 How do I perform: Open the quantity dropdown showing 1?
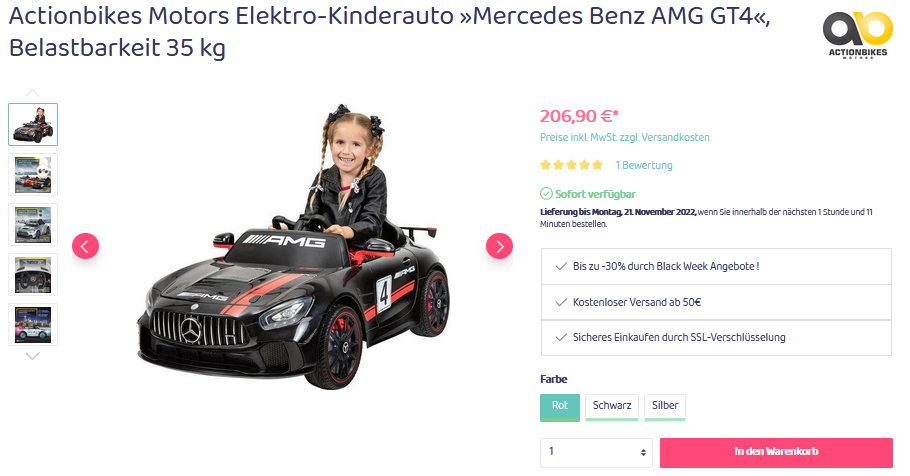pos(596,453)
